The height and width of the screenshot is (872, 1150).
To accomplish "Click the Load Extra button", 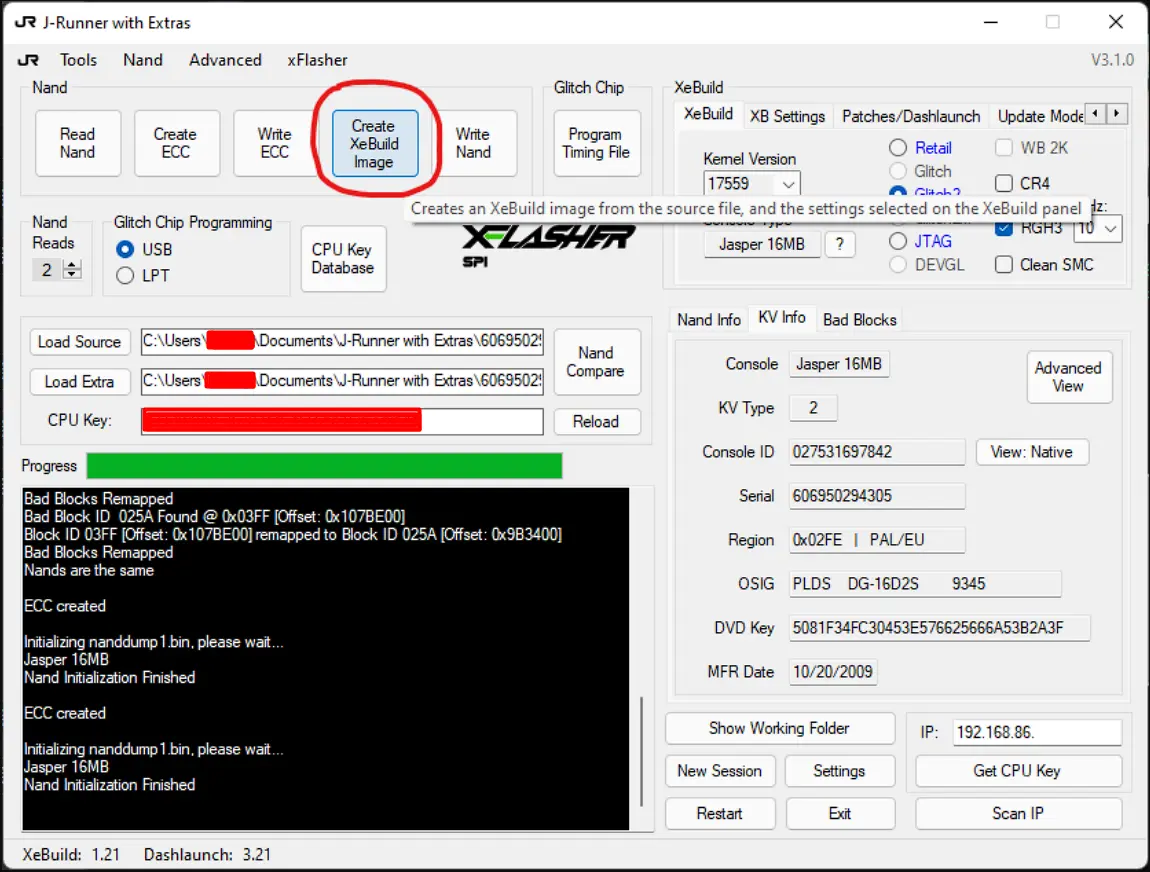I will tap(79, 382).
